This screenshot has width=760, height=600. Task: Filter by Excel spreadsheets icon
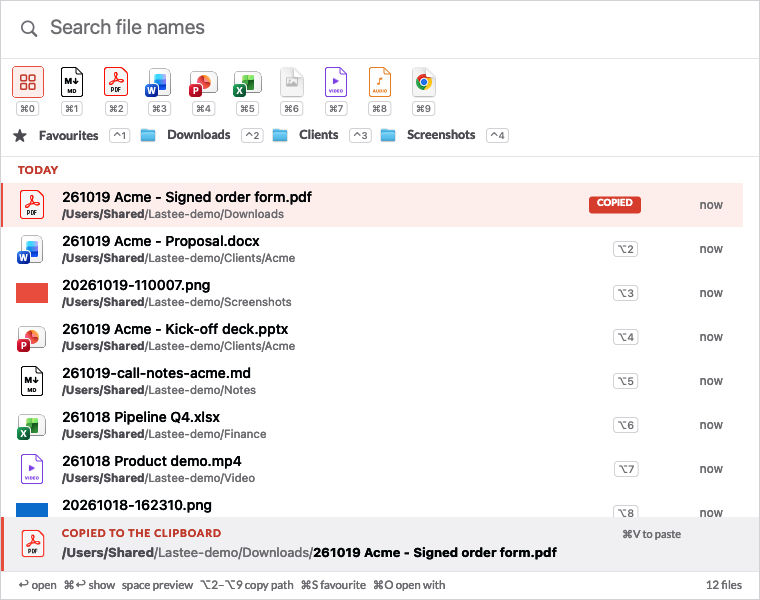(x=247, y=84)
